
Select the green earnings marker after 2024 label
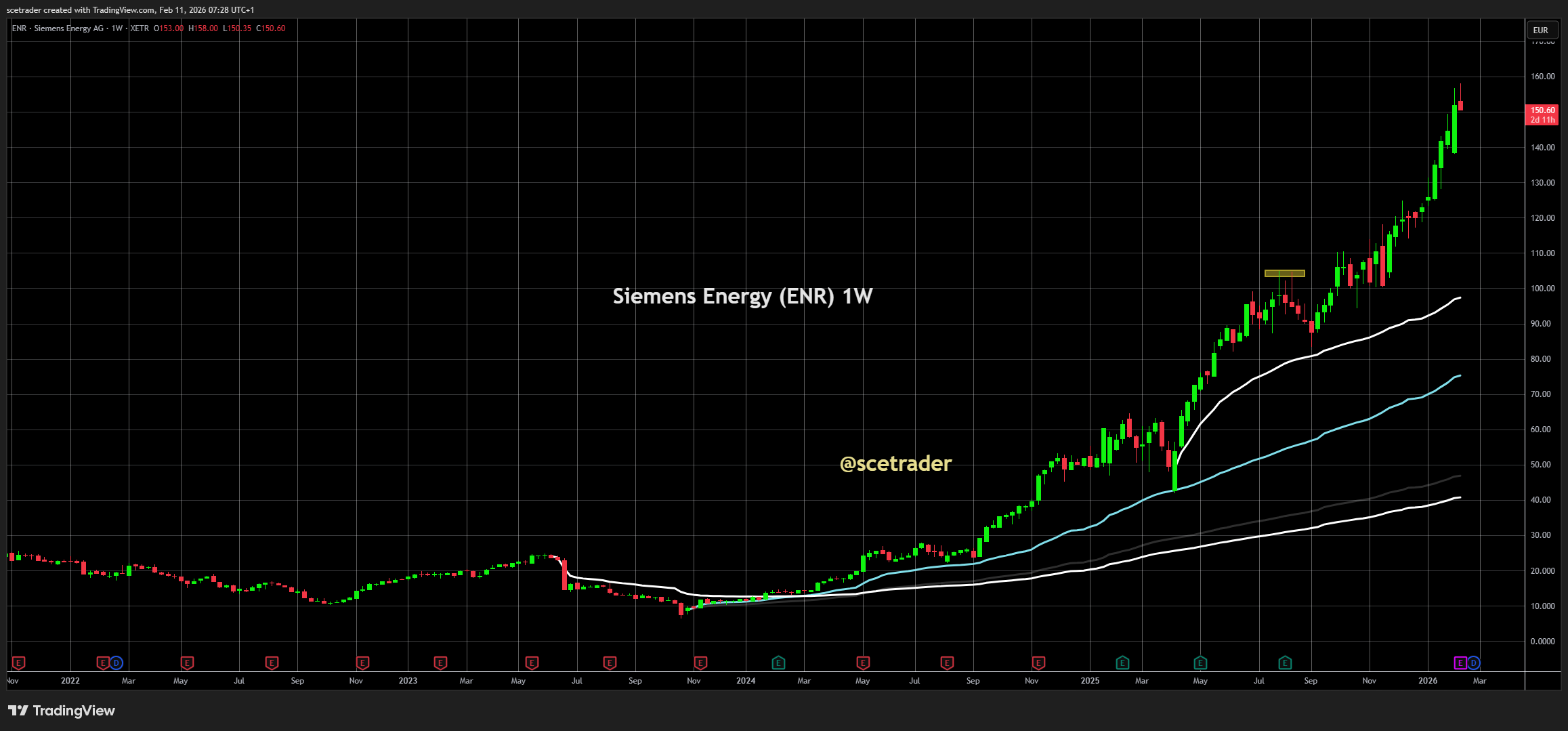tap(778, 663)
